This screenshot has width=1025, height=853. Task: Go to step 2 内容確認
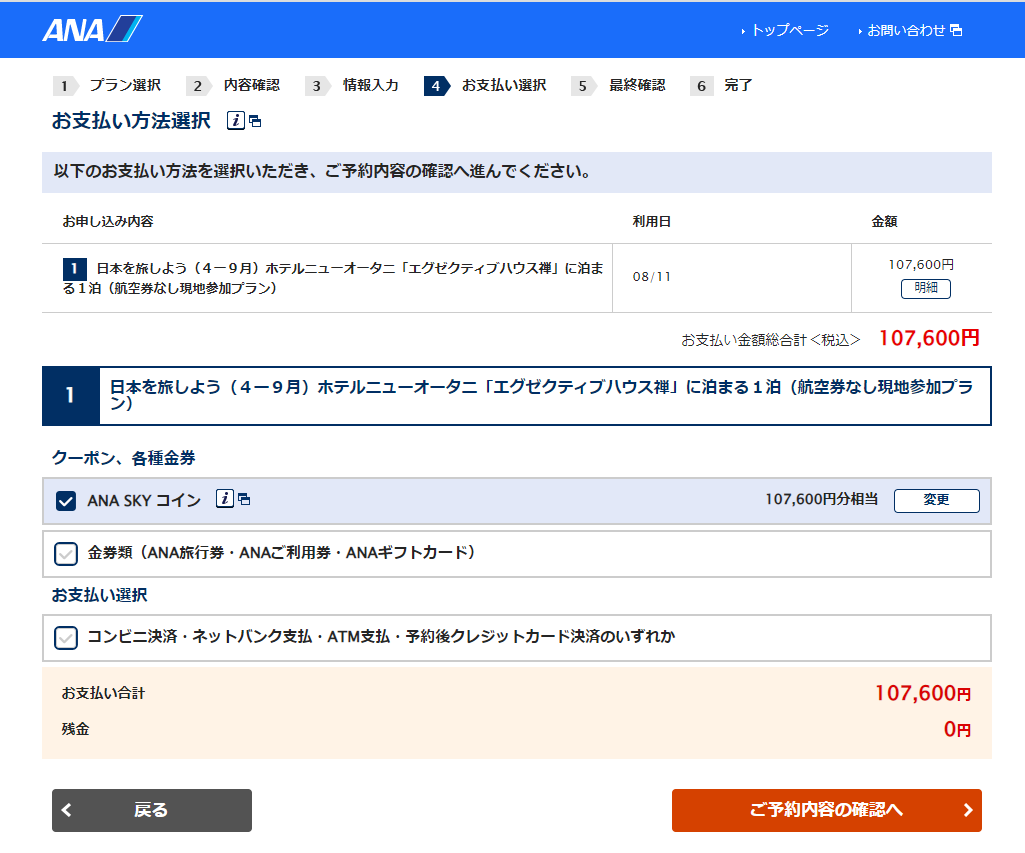pyautogui.click(x=233, y=86)
